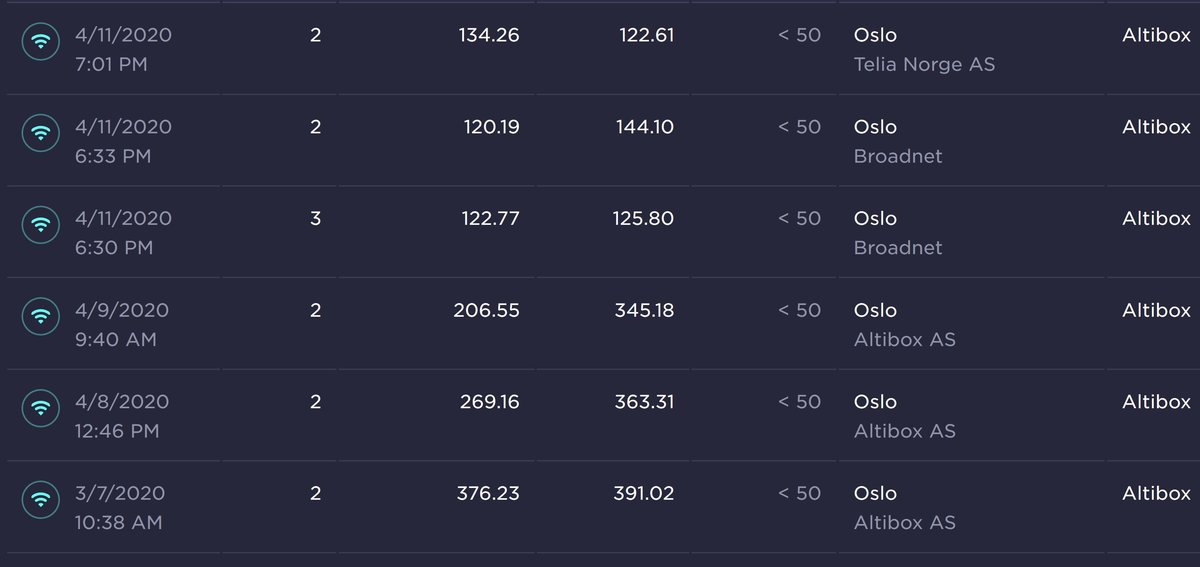This screenshot has width=1200, height=567.
Task: Click the 269.16 download value
Action: pyautogui.click(x=489, y=401)
